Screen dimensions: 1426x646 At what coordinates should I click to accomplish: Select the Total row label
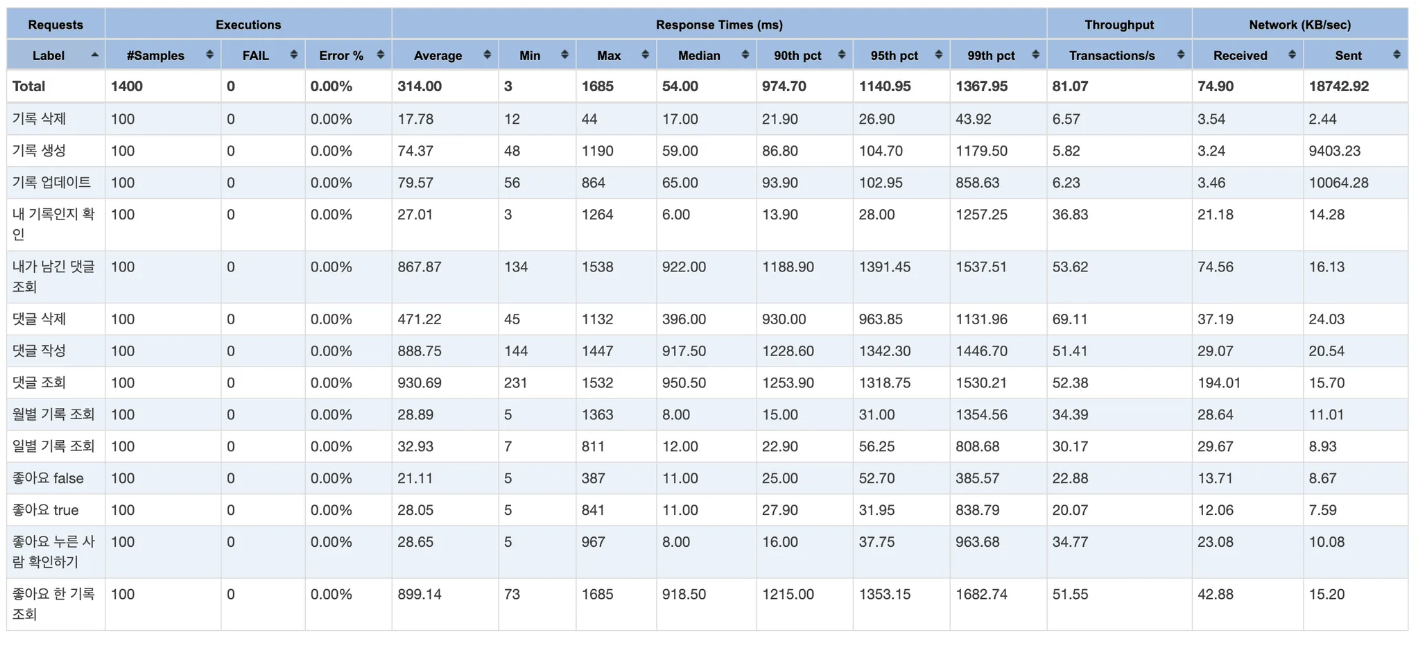29,86
